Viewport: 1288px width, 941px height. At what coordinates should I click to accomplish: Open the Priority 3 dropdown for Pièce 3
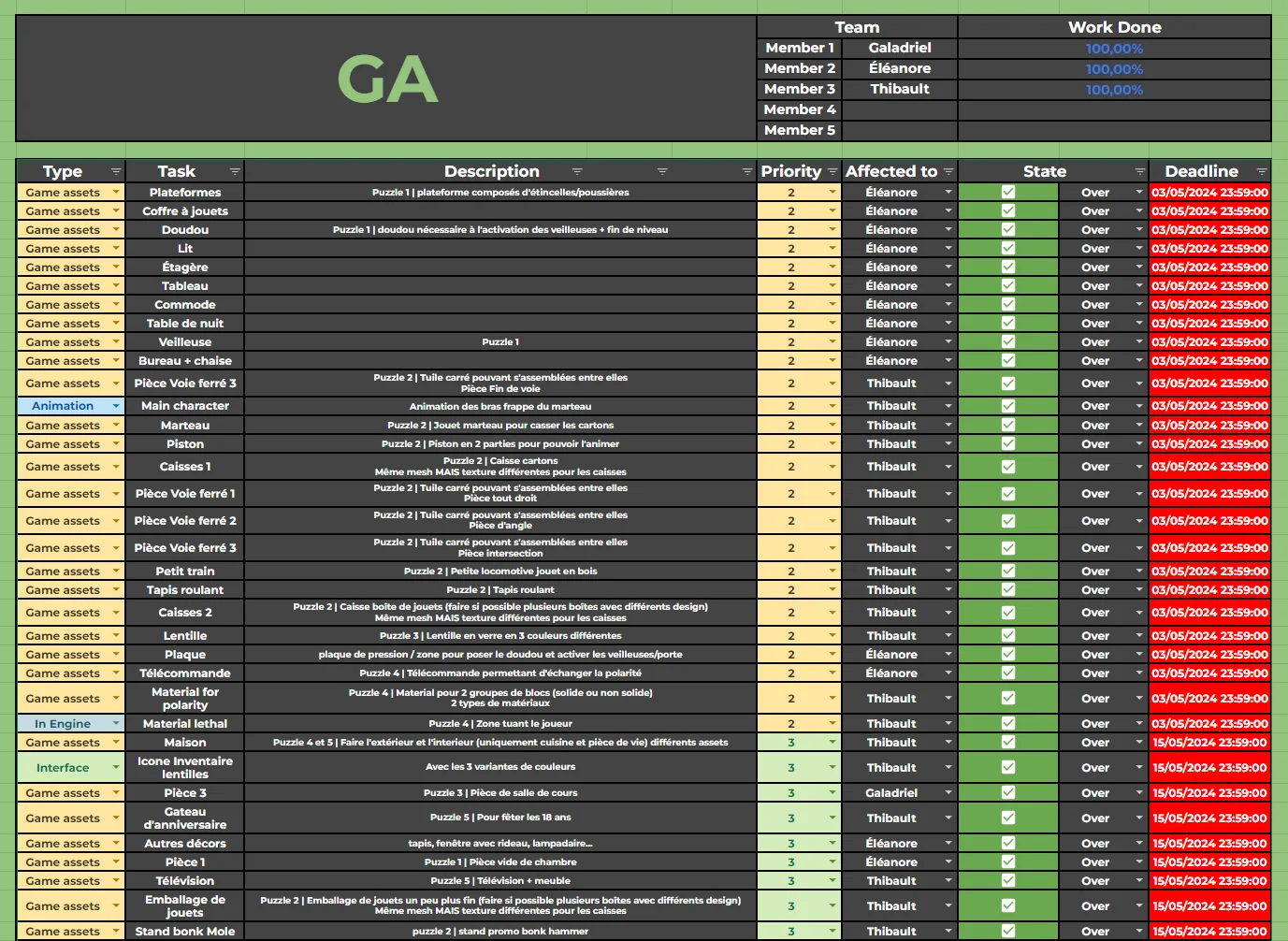click(832, 792)
